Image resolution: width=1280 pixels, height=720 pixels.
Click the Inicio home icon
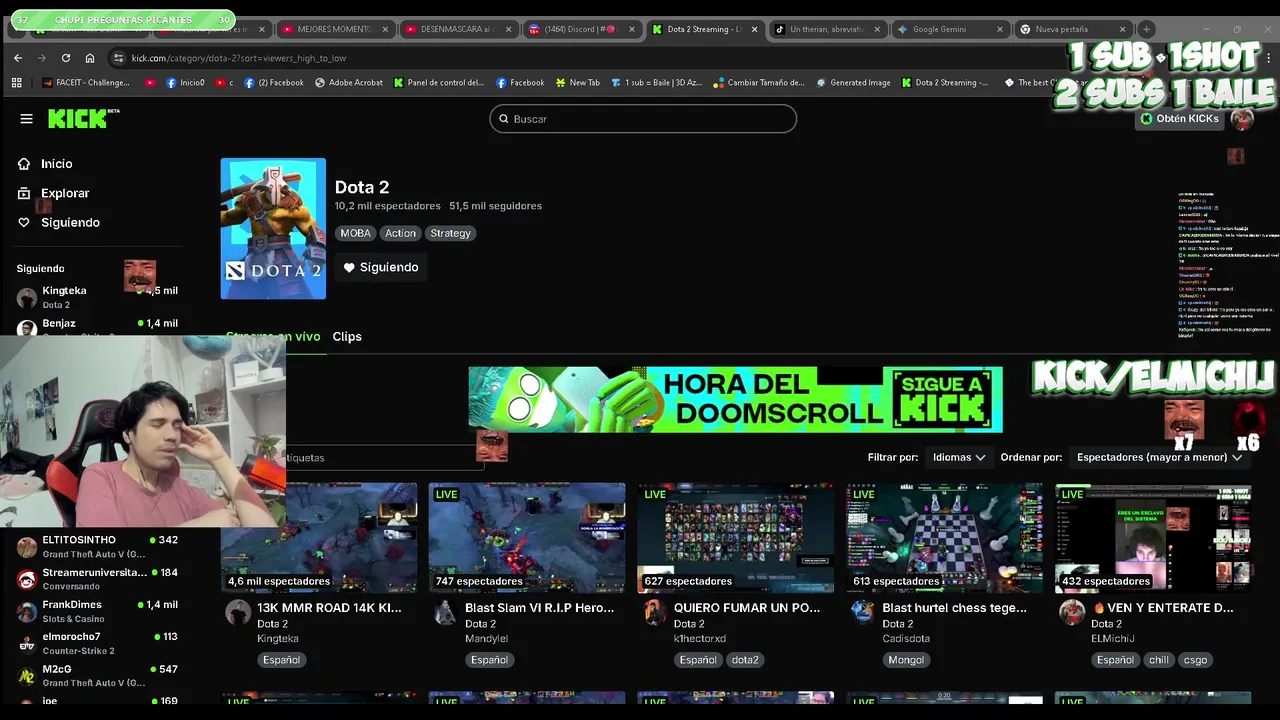coord(24,164)
